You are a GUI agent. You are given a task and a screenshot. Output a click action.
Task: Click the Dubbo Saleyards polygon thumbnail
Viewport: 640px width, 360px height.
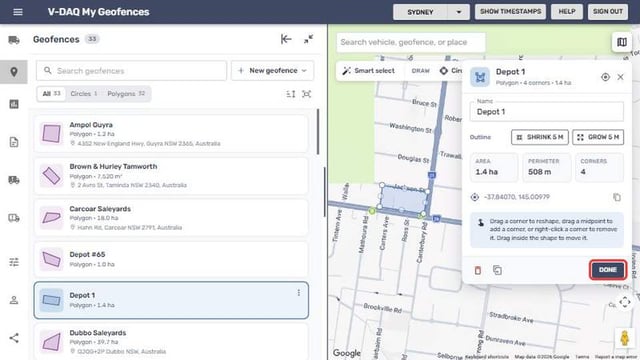click(x=51, y=342)
